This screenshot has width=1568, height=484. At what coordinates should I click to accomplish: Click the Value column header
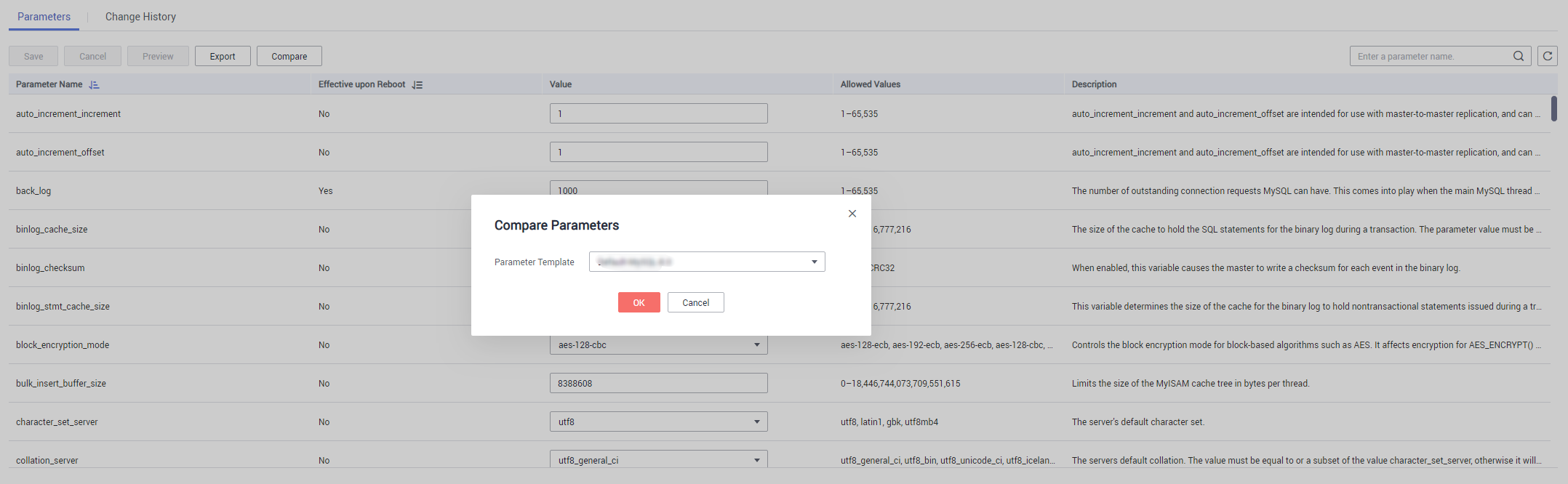pos(561,84)
